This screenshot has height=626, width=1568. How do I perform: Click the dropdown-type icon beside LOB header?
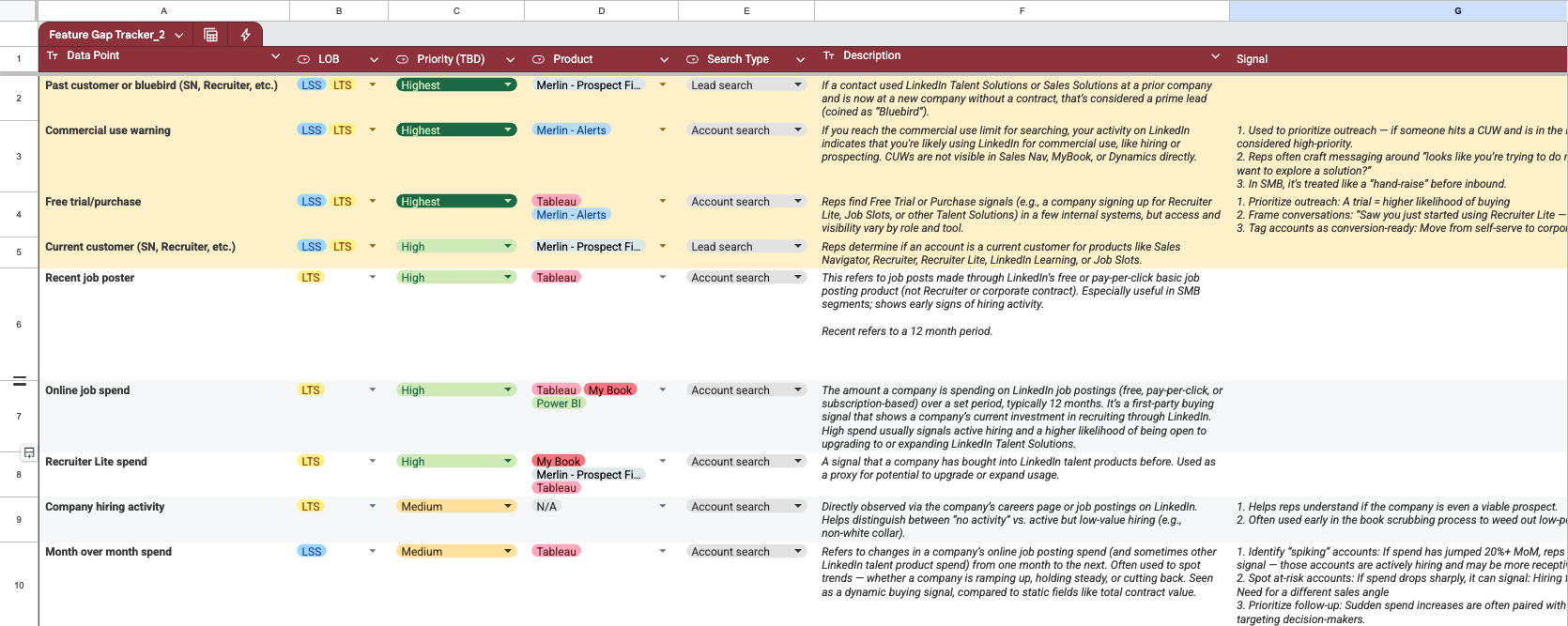click(303, 59)
